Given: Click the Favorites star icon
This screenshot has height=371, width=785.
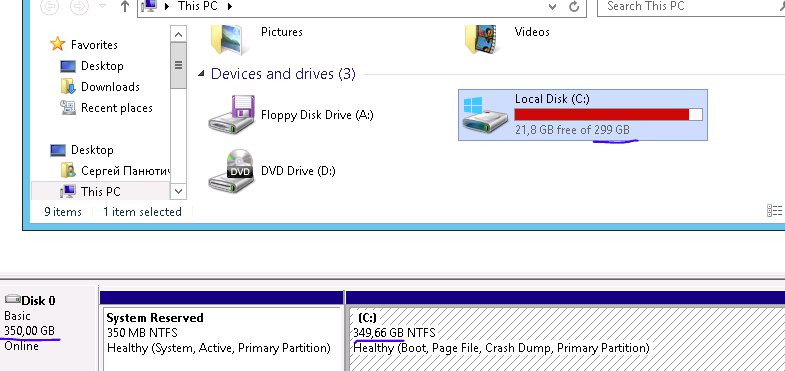Looking at the screenshot, I should click(58, 44).
